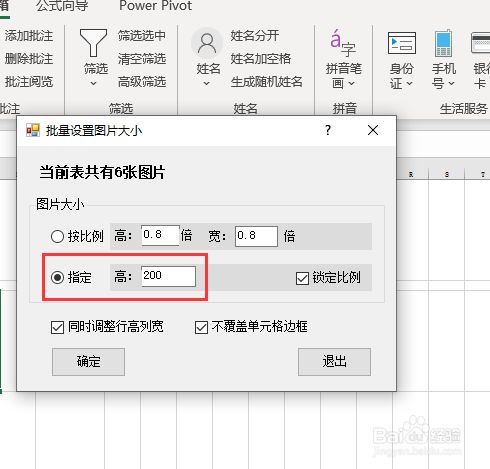This screenshot has width=490, height=469.
Task: Expand the 身份证 dropdown arrow
Action: click(410, 83)
